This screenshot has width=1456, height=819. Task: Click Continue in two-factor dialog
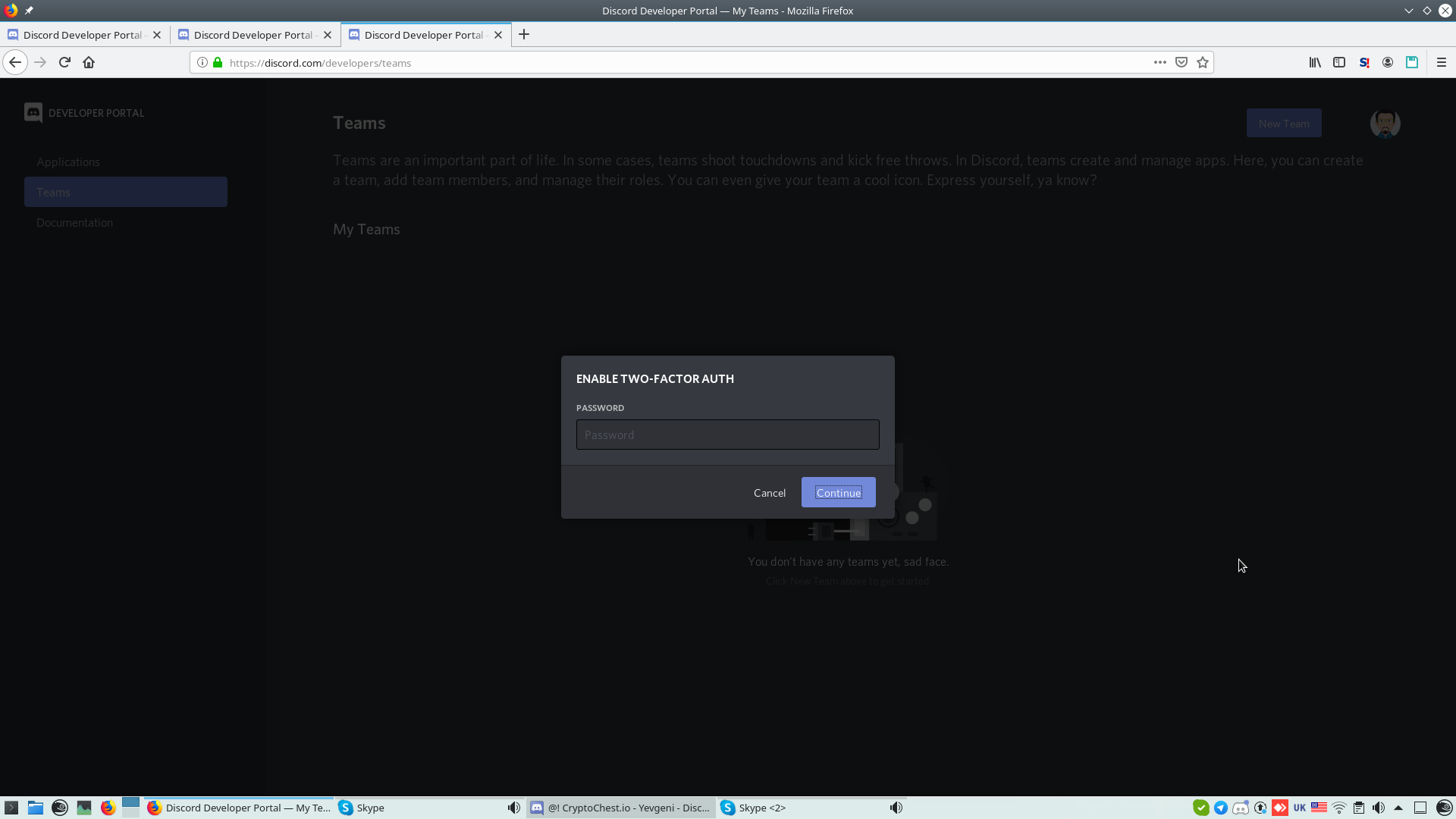[838, 492]
